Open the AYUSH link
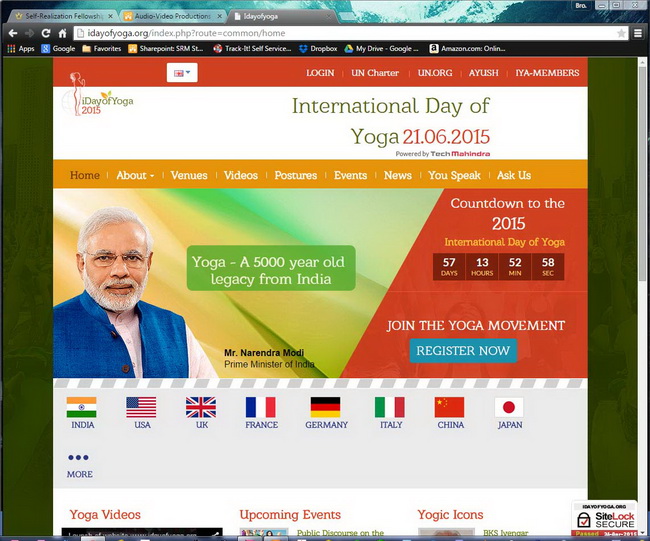The width and height of the screenshot is (650, 541). click(484, 73)
